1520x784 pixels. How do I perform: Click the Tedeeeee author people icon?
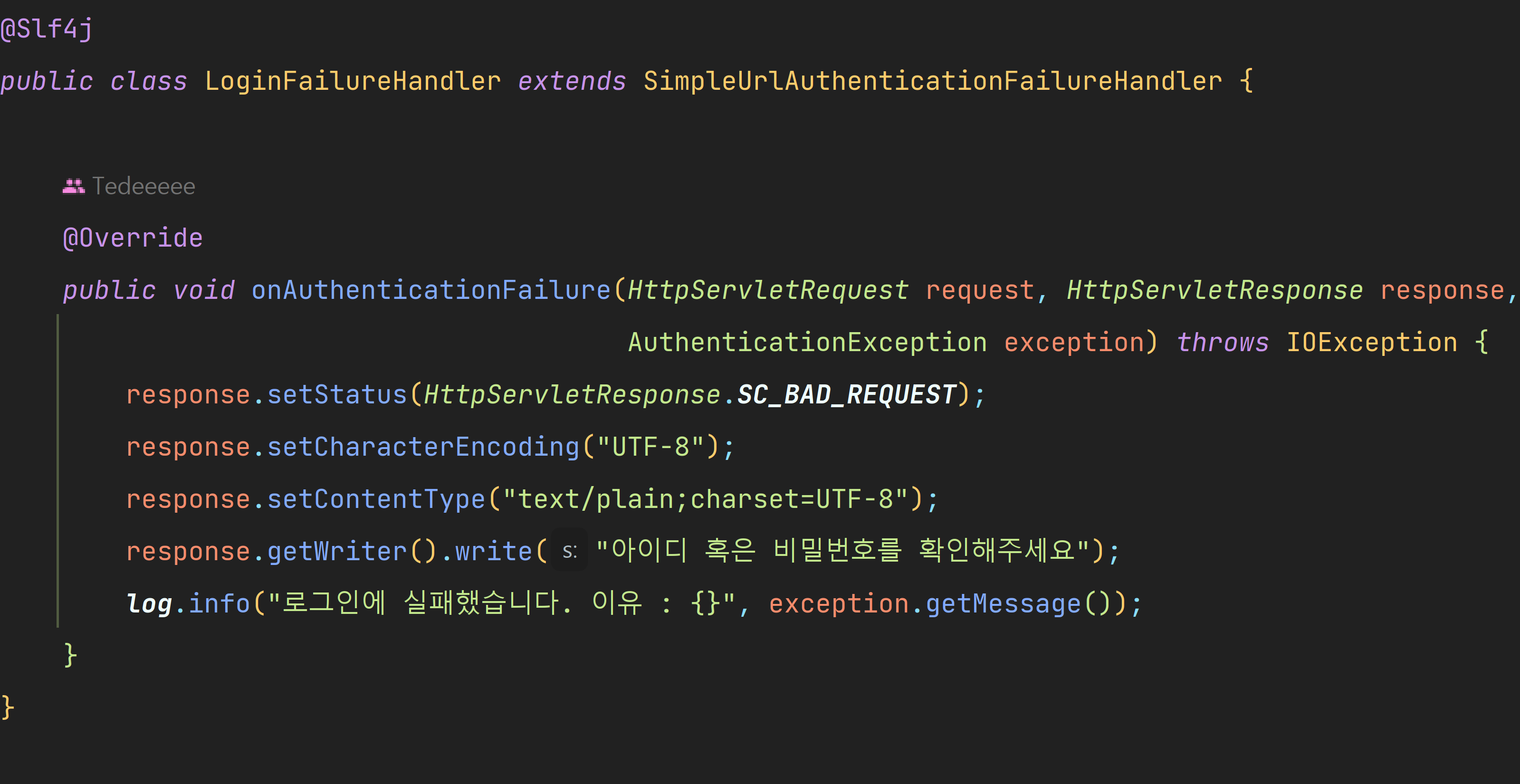tap(74, 186)
